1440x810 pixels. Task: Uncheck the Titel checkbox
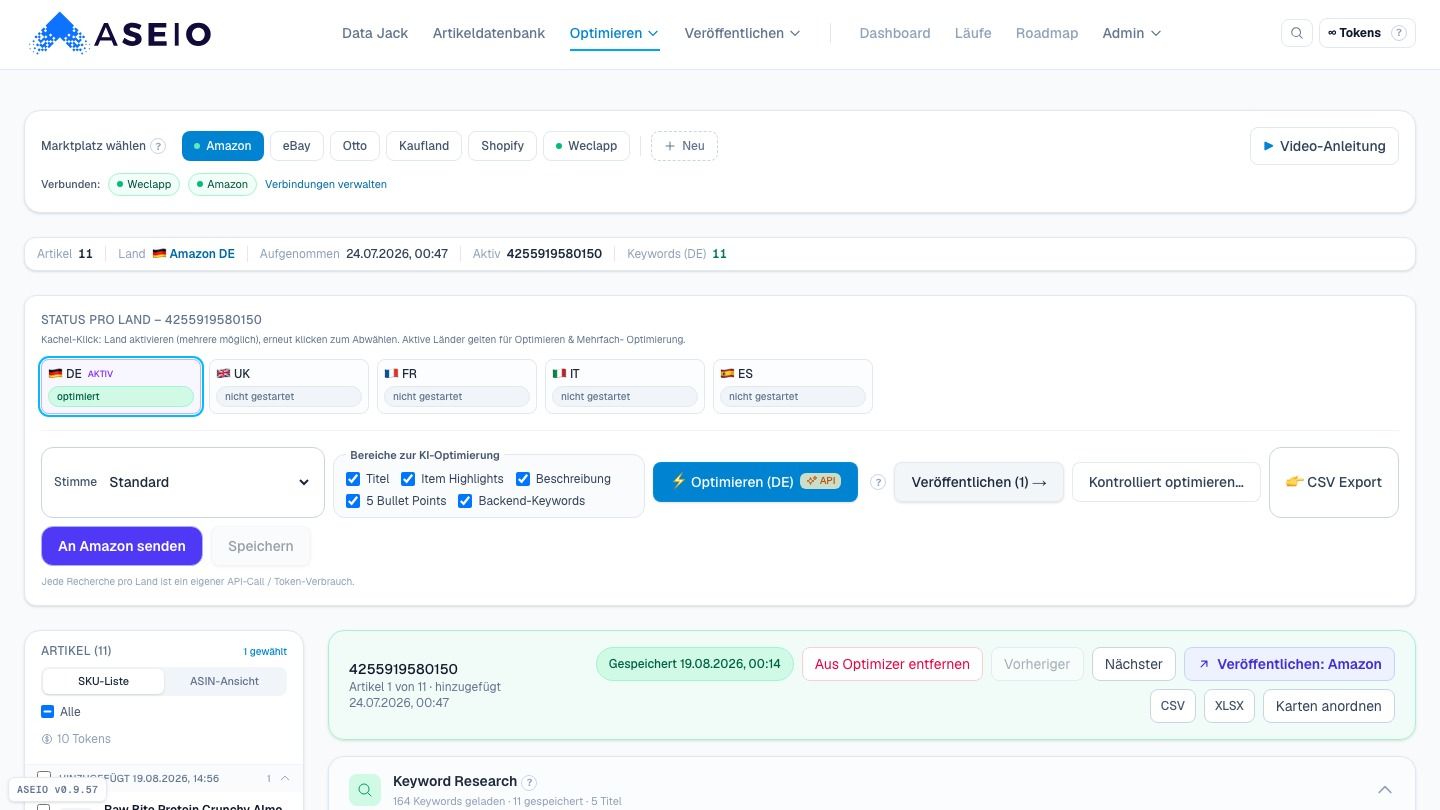(x=353, y=479)
